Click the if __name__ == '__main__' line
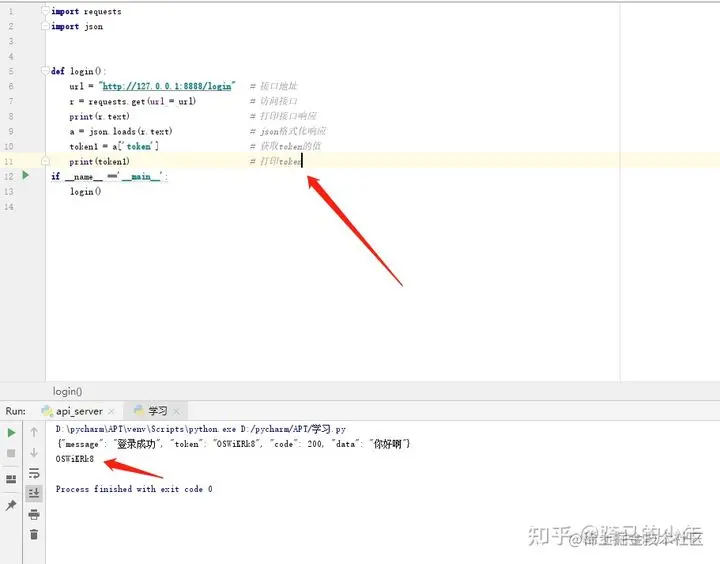The height and width of the screenshot is (564, 720). tap(109, 176)
